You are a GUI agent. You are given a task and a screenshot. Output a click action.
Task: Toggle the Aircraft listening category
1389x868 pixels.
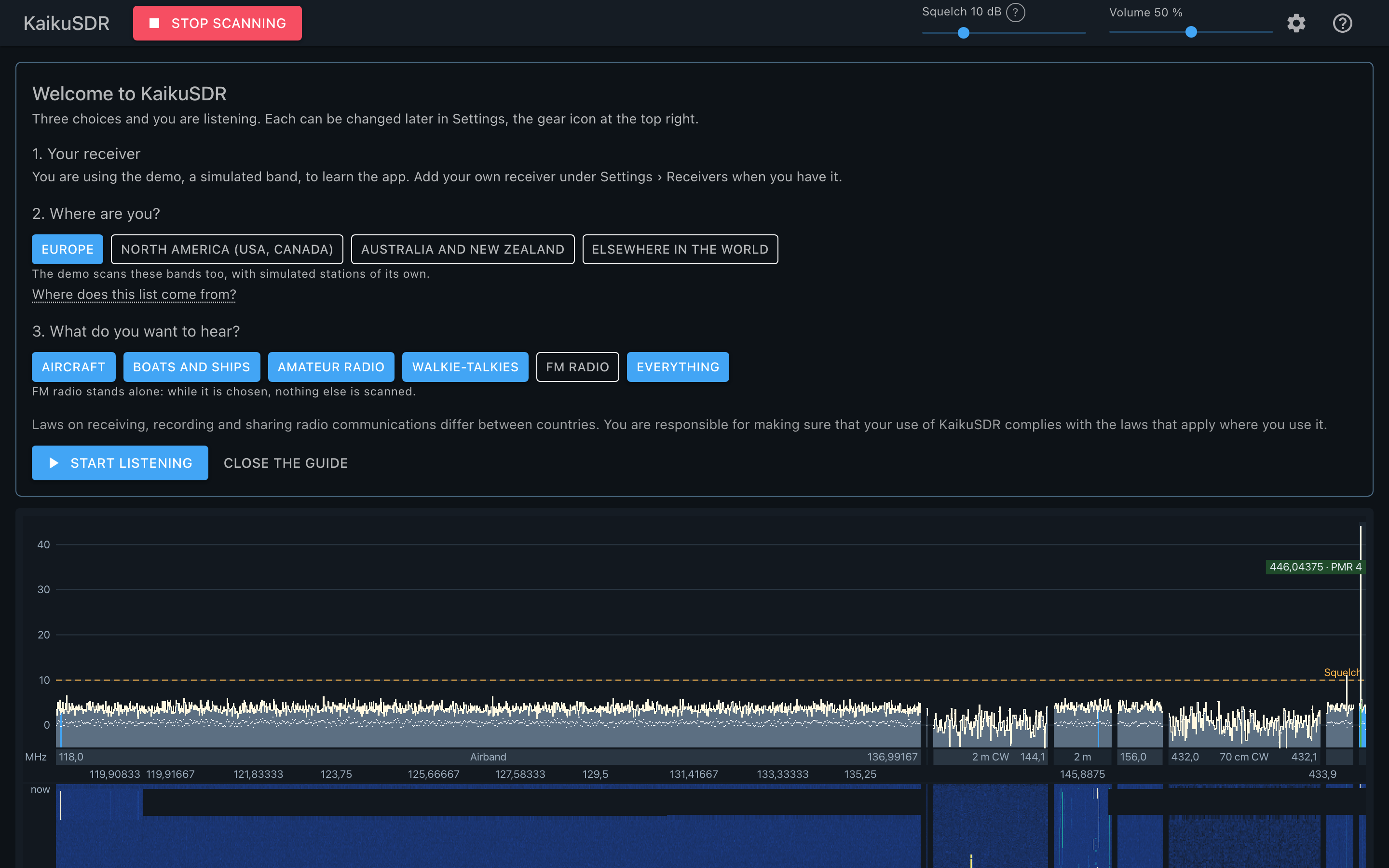tap(73, 367)
